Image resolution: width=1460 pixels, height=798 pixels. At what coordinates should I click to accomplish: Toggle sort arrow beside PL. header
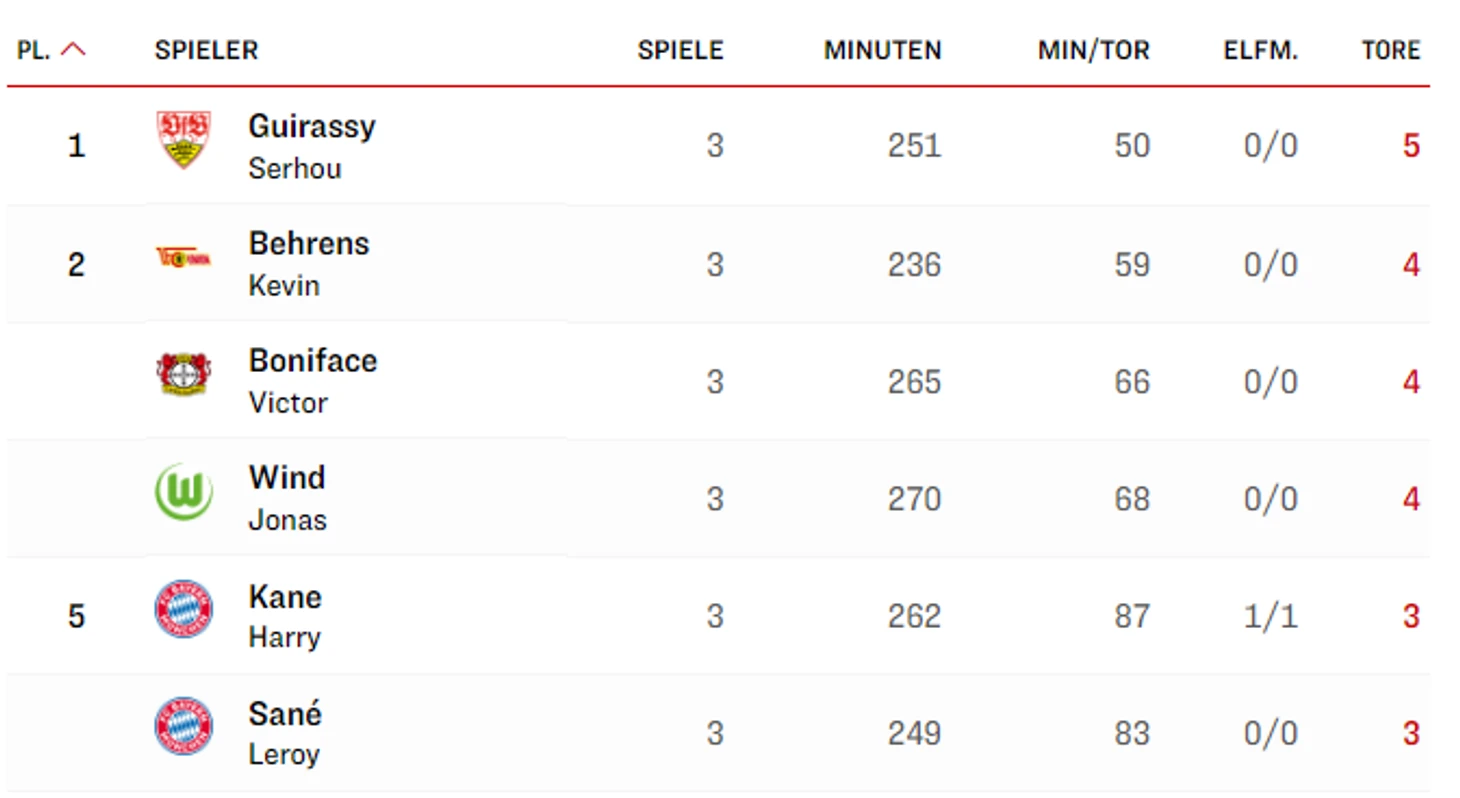pyautogui.click(x=73, y=50)
